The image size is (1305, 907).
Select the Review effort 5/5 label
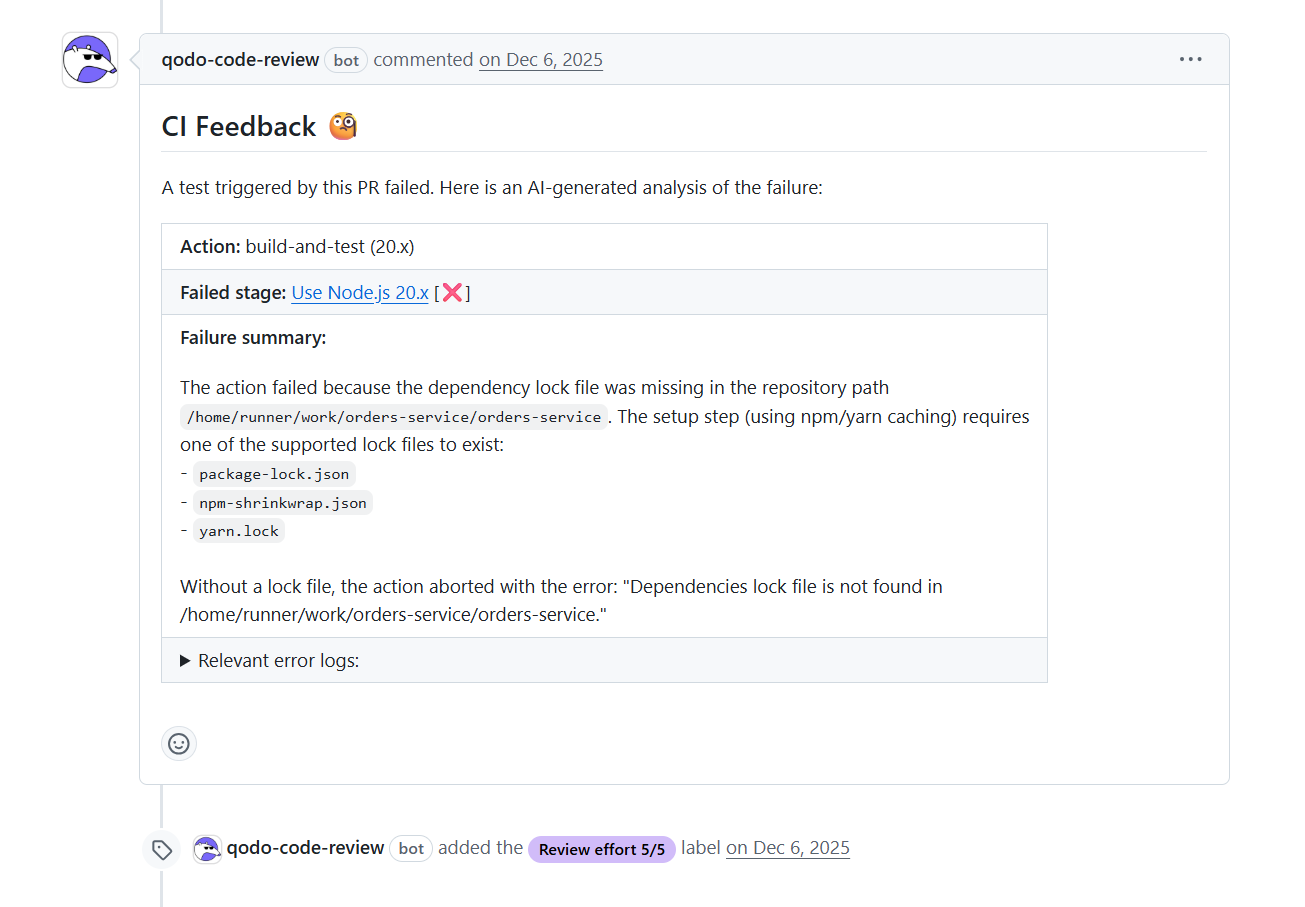pyautogui.click(x=601, y=849)
